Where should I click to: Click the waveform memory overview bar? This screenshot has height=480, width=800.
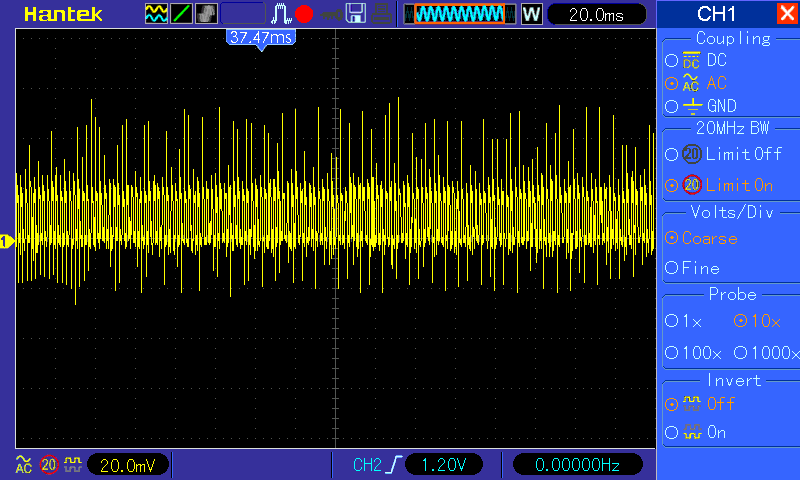click(x=460, y=14)
